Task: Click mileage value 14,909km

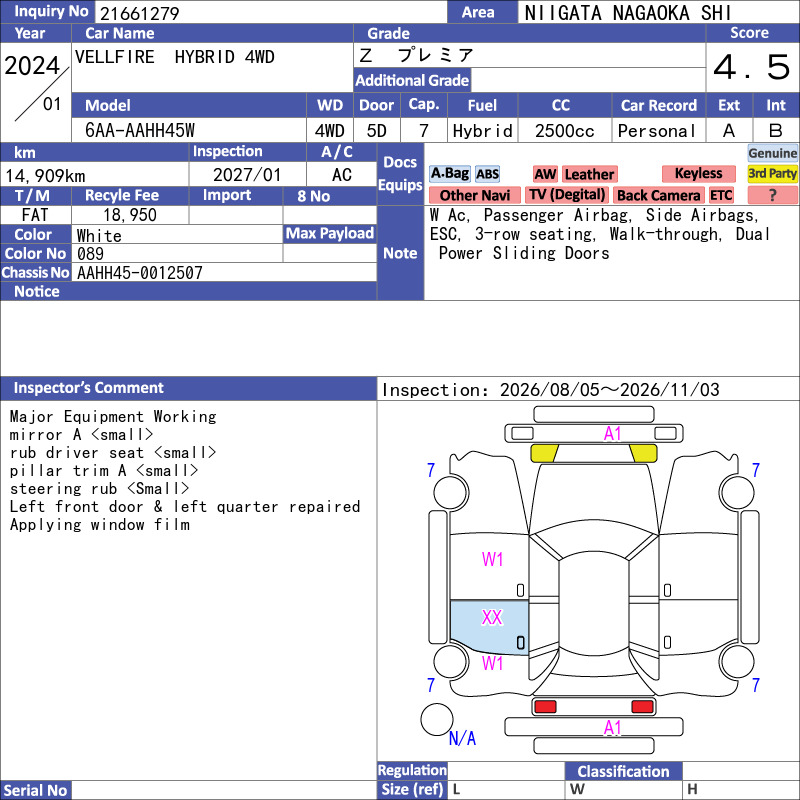Action: pos(45,176)
